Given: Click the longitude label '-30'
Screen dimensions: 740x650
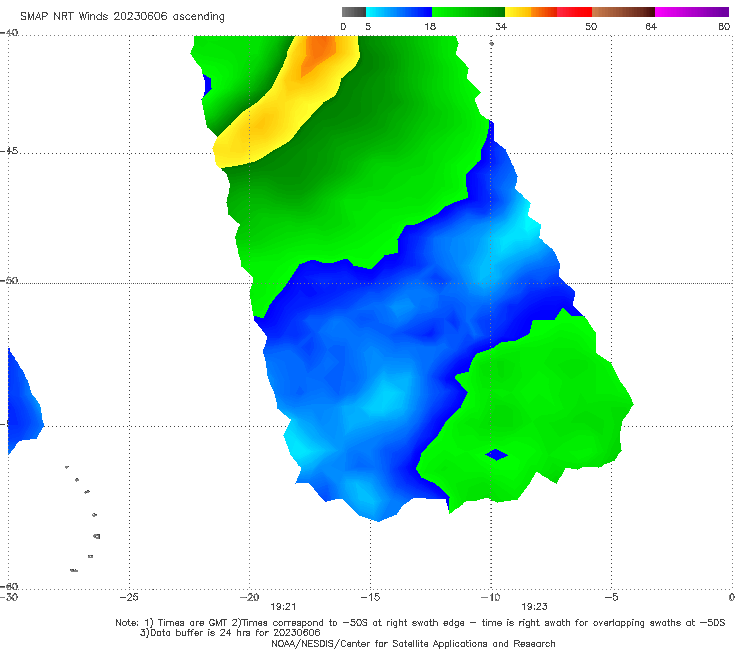Looking at the screenshot, I should click(9, 597).
